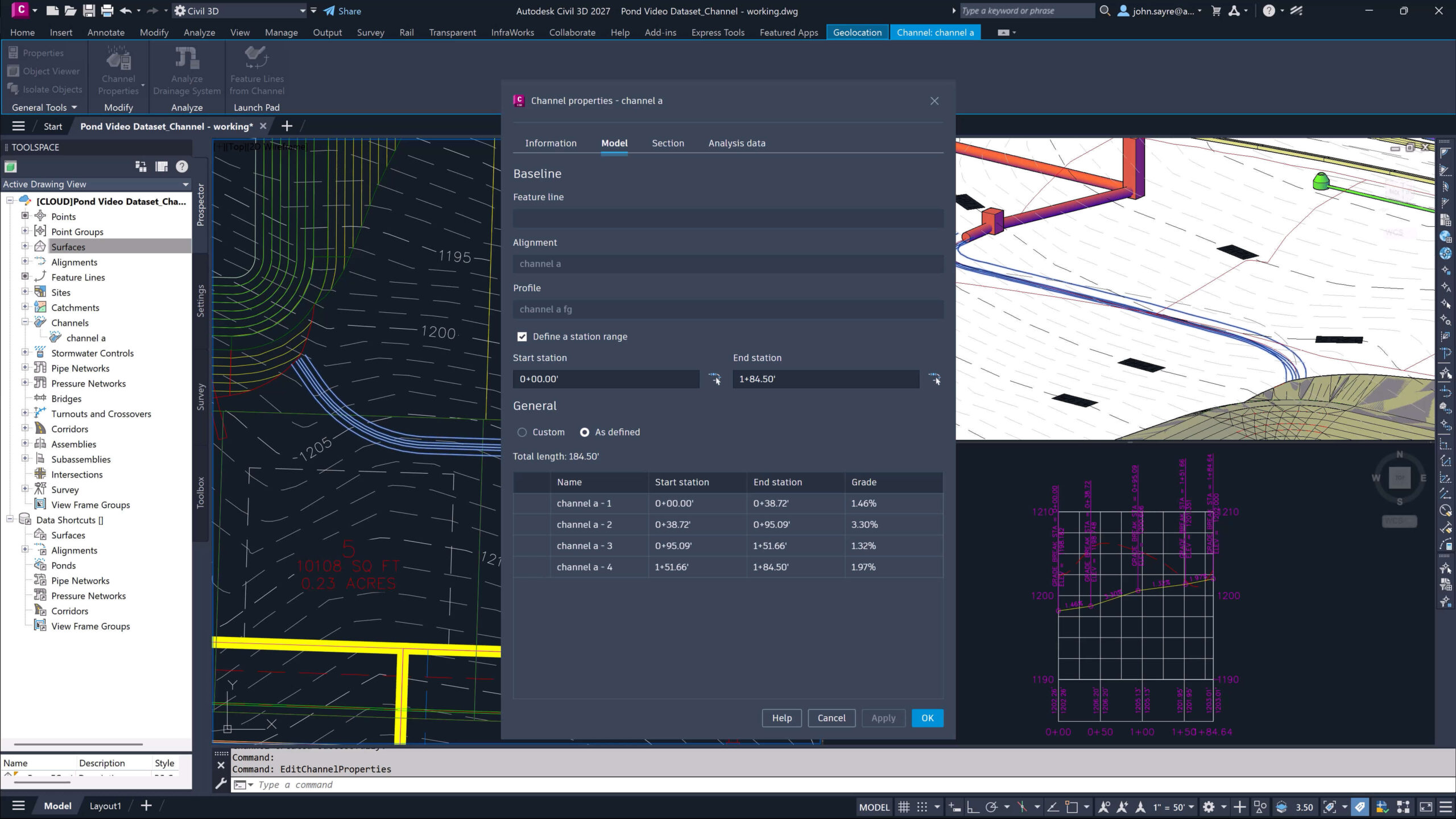Click the OK button

(927, 718)
